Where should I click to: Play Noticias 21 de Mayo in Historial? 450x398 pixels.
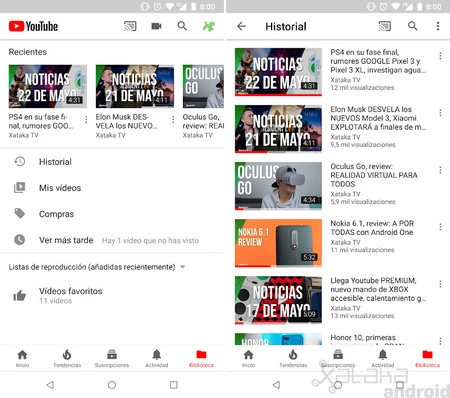pyautogui.click(x=278, y=129)
